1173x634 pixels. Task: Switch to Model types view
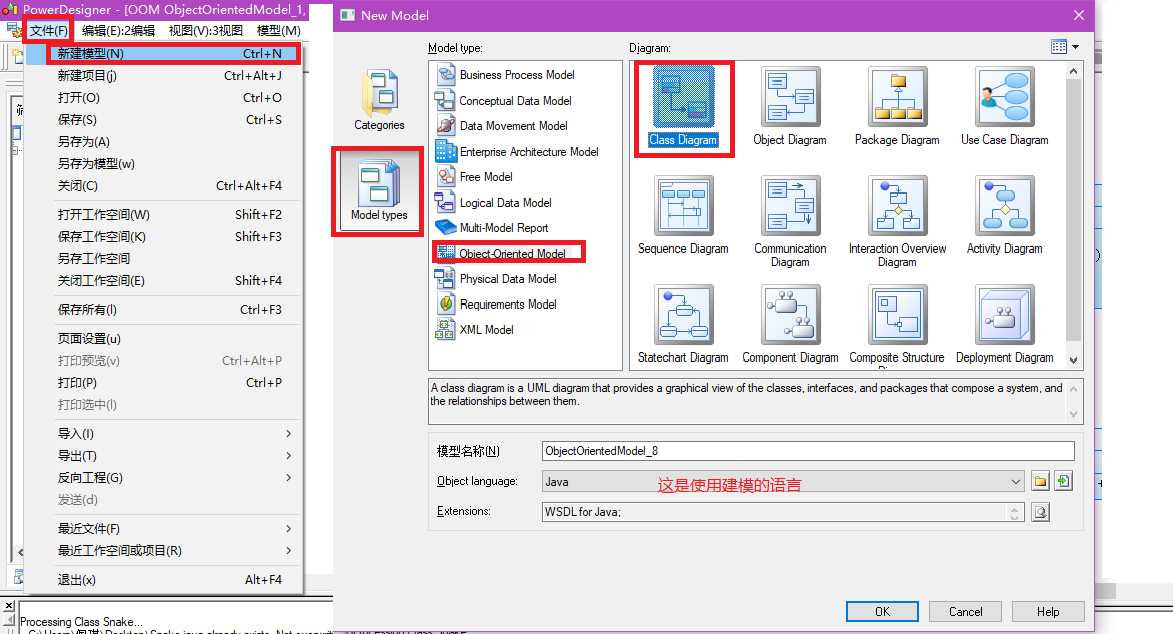point(379,191)
